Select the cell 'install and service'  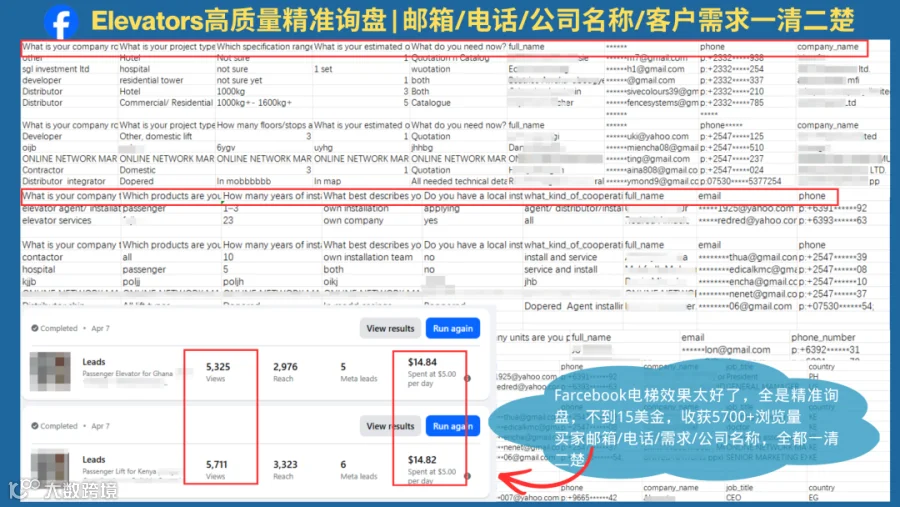tap(560, 257)
